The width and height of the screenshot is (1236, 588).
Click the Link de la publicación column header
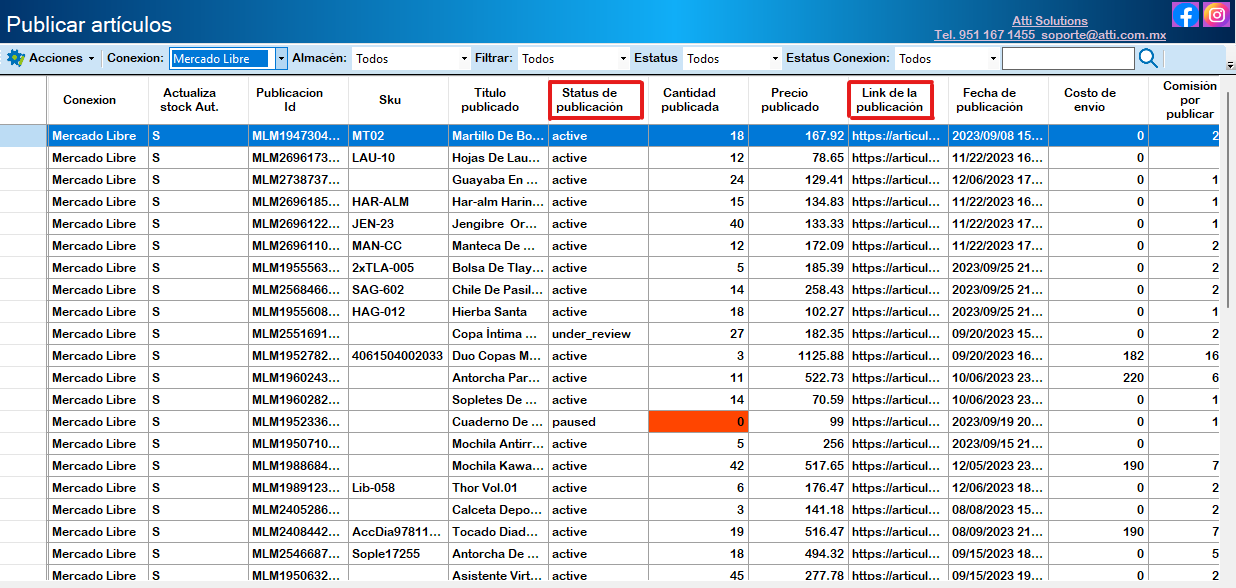point(890,100)
